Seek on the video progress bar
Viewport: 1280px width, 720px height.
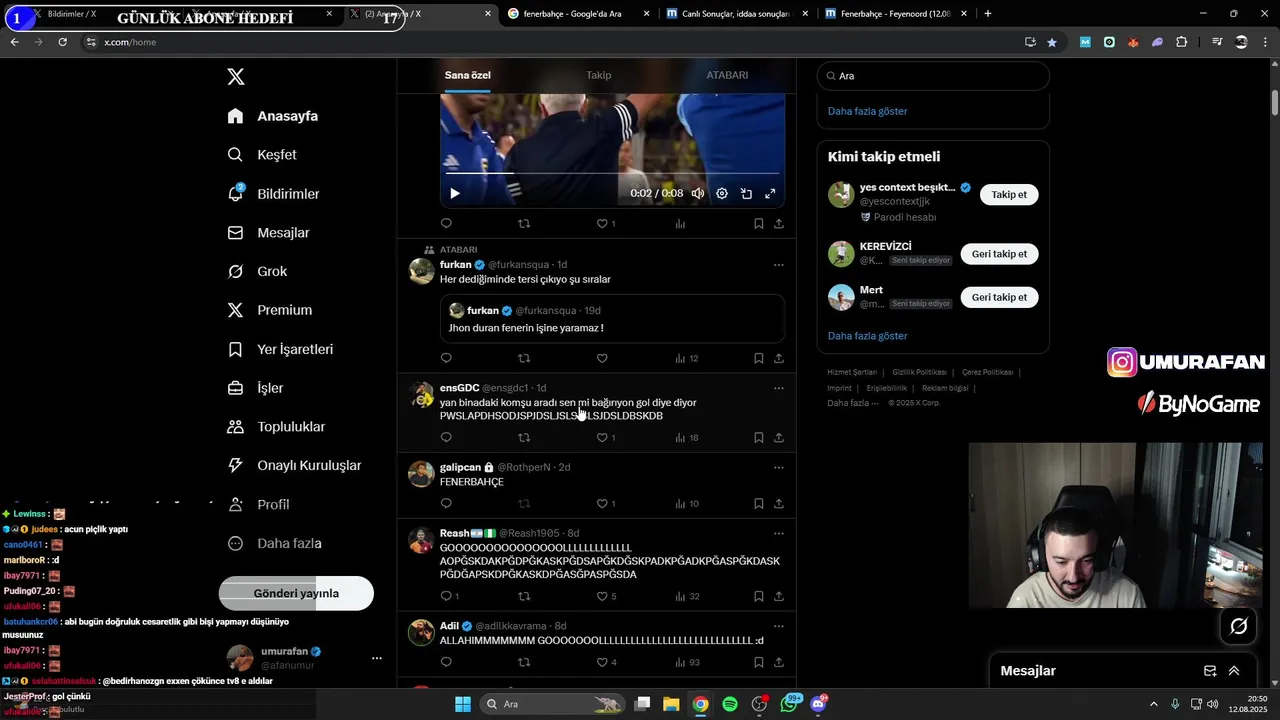coord(612,174)
